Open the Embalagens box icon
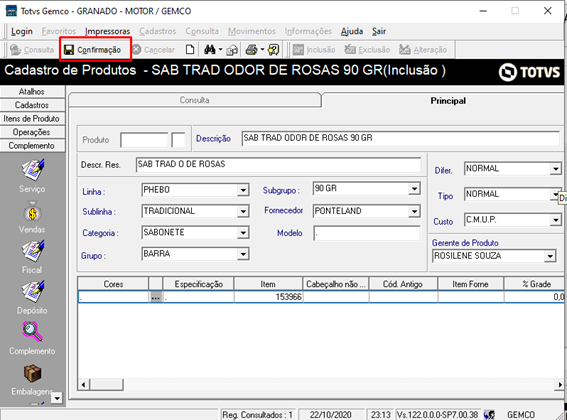This screenshot has width=567, height=420. click(x=33, y=373)
